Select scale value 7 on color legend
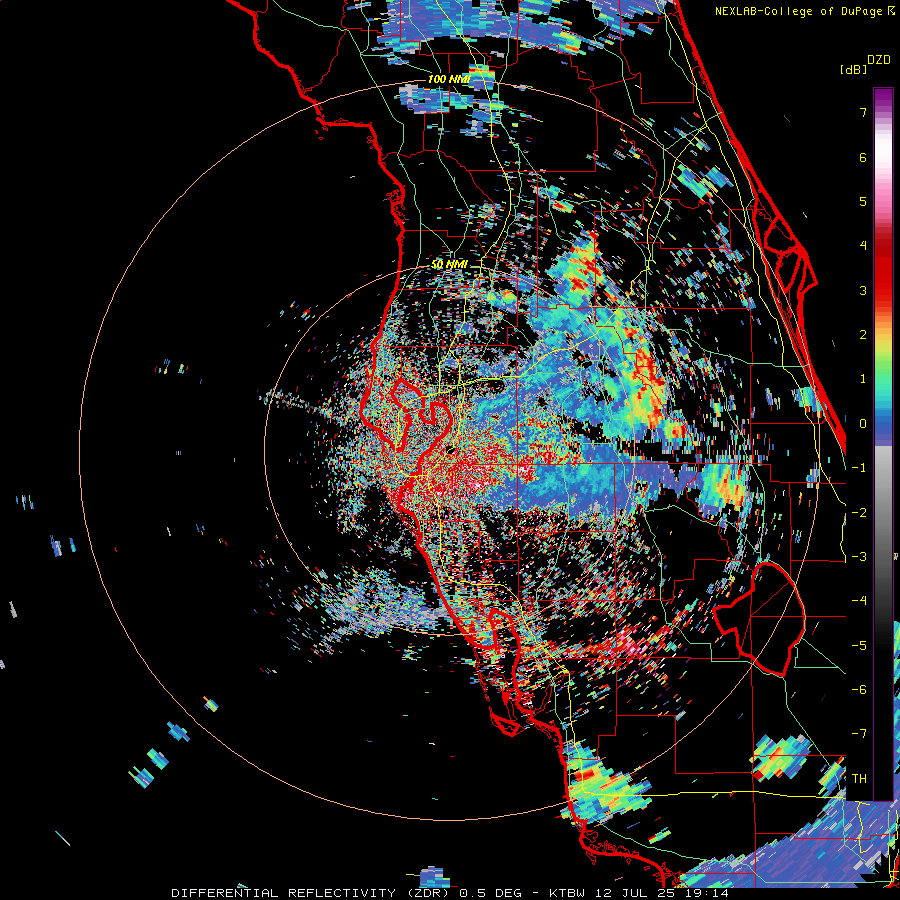The width and height of the screenshot is (900, 900). tap(863, 113)
